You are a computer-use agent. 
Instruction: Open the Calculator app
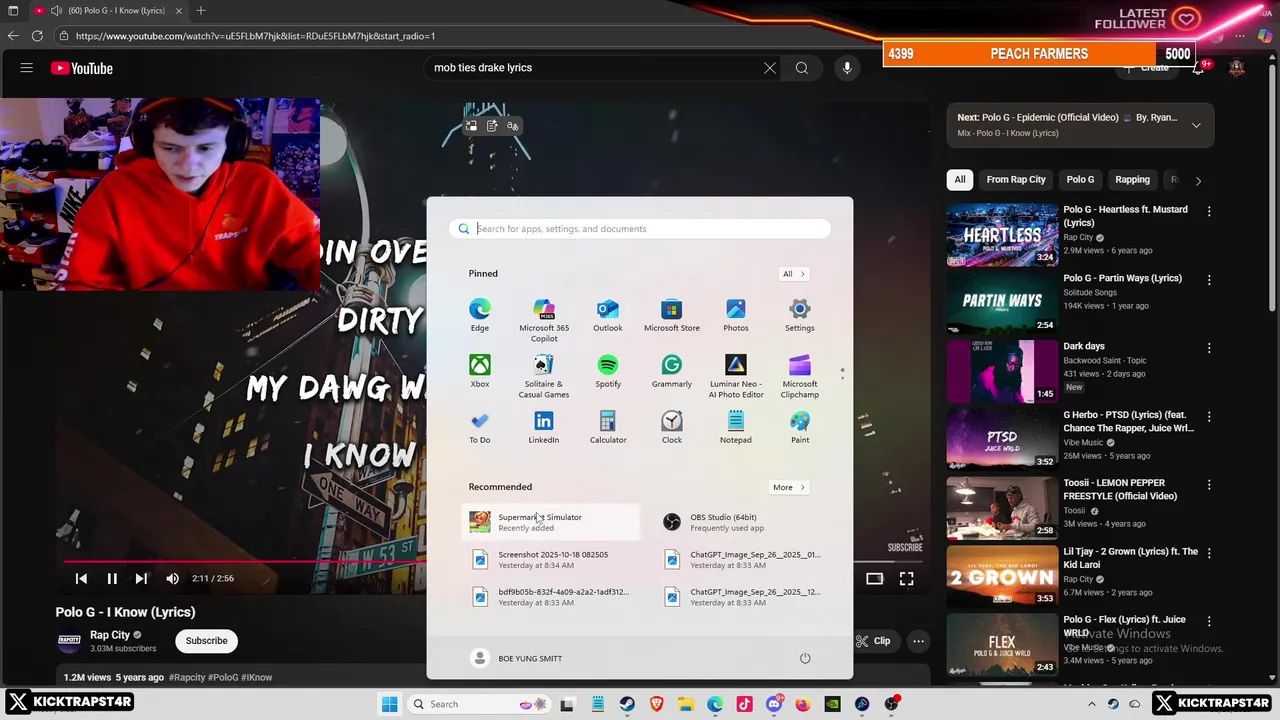pyautogui.click(x=608, y=427)
